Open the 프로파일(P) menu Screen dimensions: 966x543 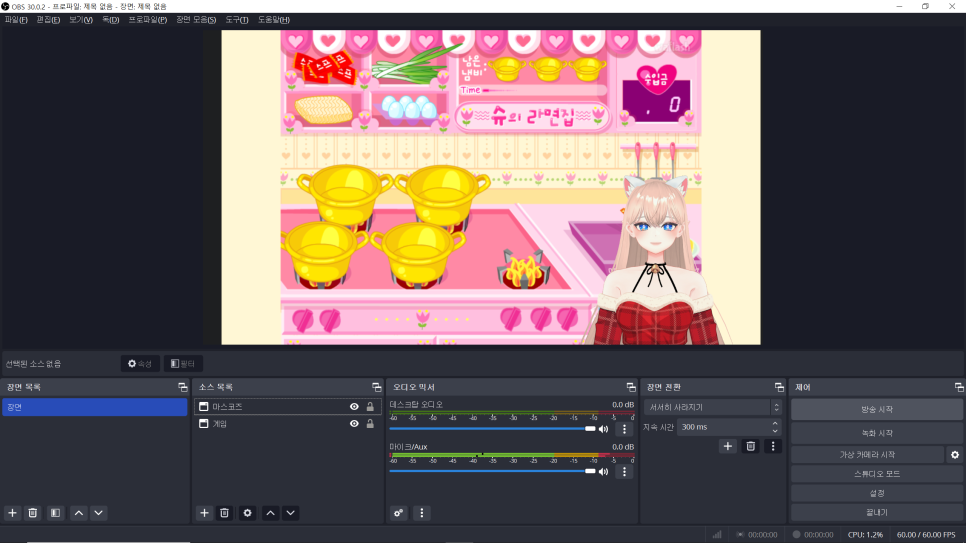148,20
